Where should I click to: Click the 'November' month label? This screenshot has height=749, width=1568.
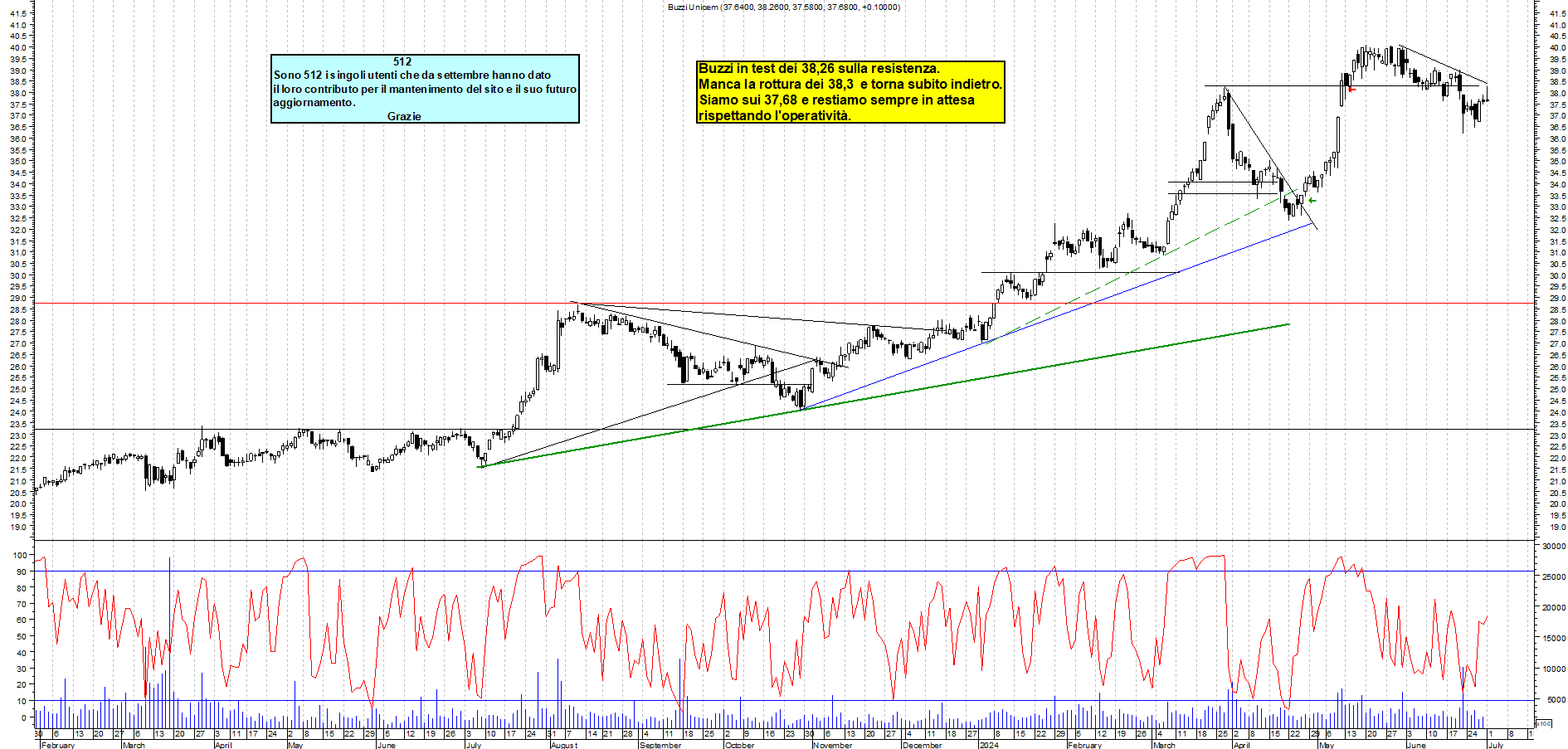click(832, 745)
